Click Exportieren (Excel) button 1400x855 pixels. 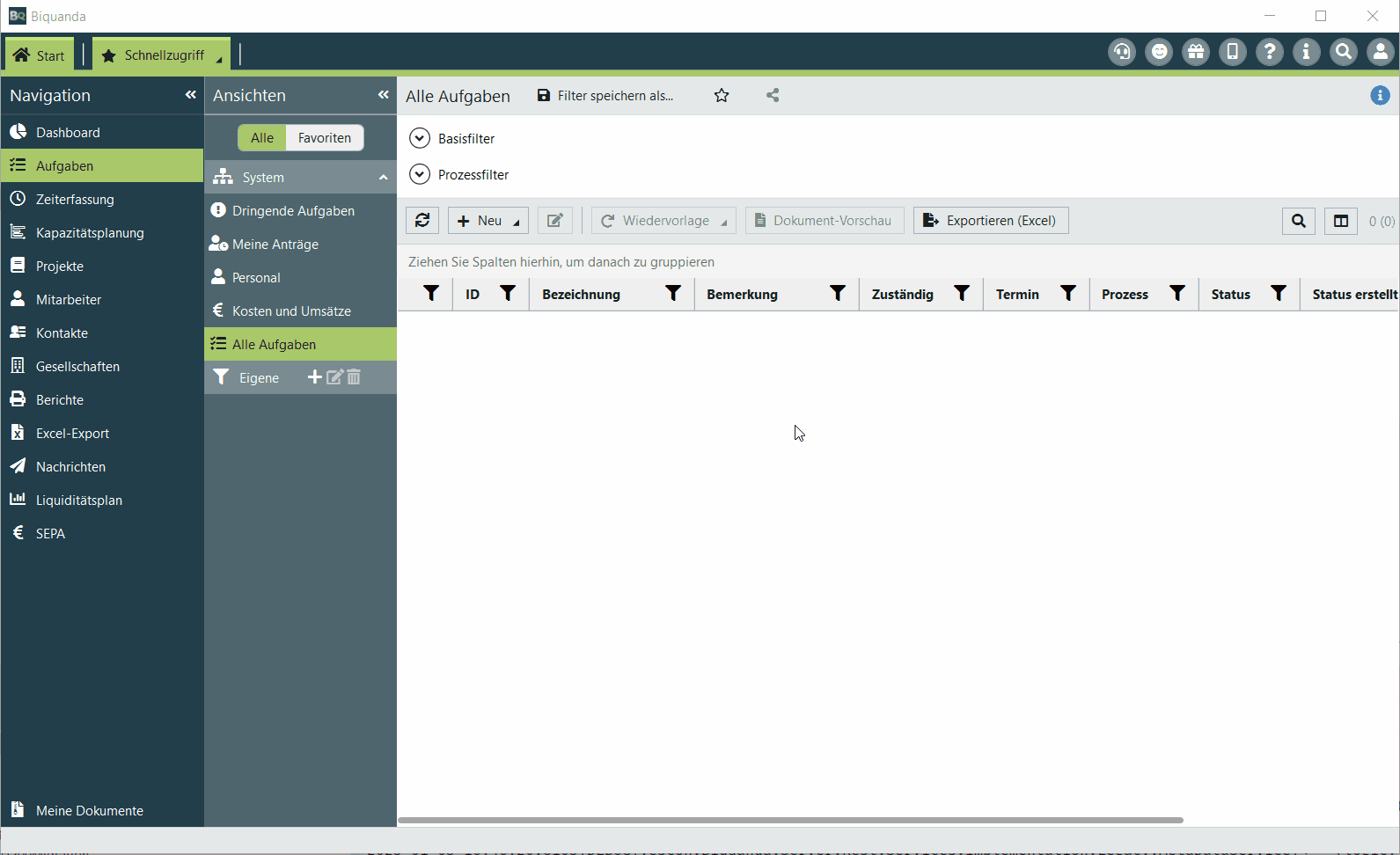991,221
